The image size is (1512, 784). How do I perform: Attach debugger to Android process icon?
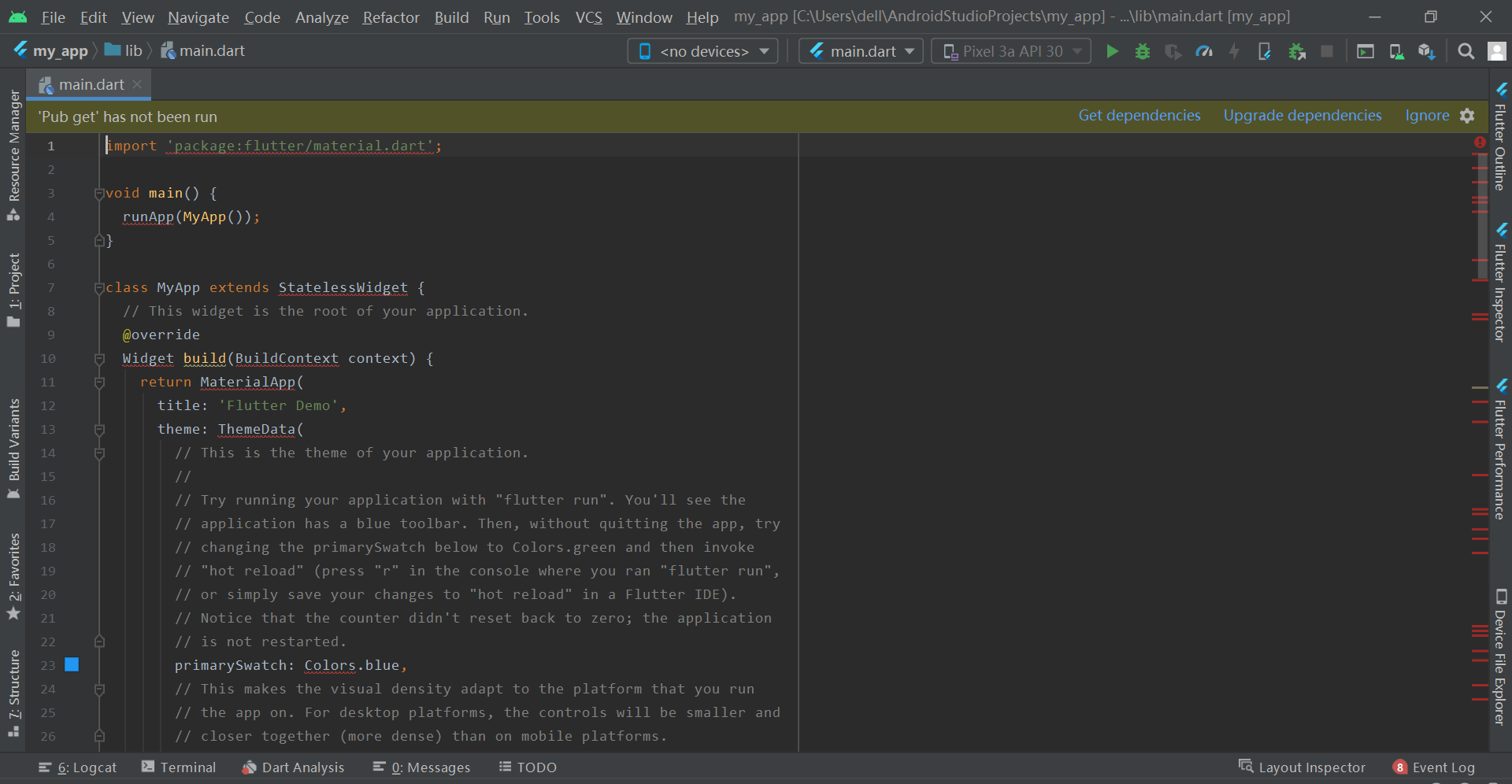(1296, 51)
